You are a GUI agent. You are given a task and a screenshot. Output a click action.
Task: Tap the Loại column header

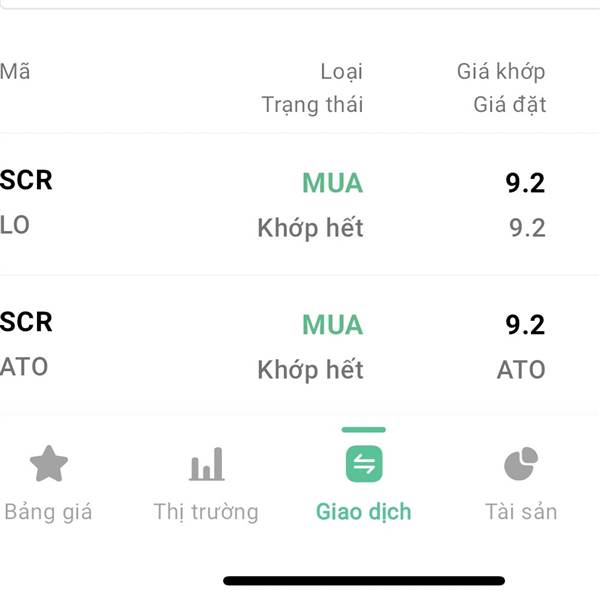(x=341, y=72)
